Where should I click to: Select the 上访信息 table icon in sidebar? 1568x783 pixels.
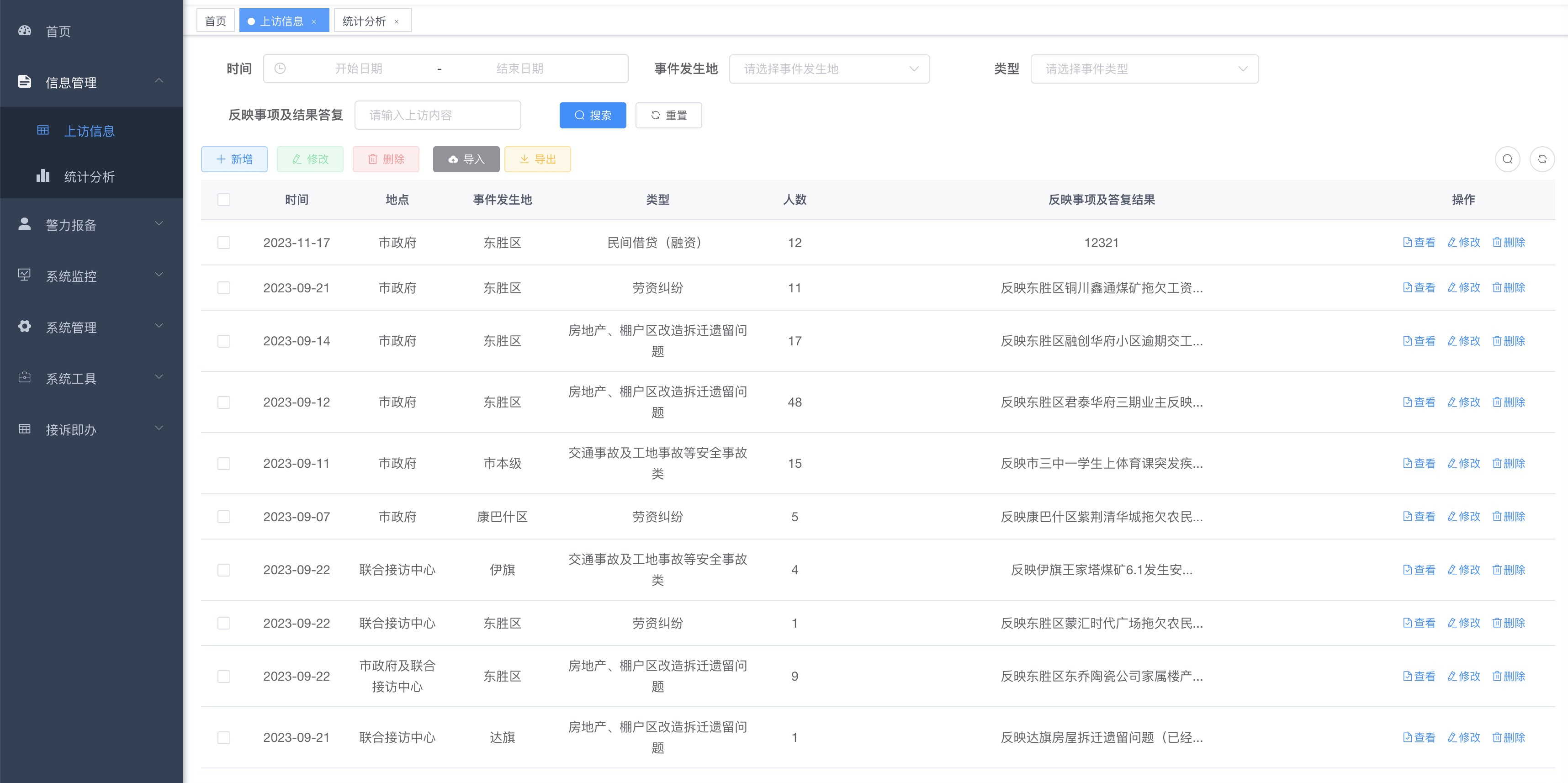click(42, 130)
